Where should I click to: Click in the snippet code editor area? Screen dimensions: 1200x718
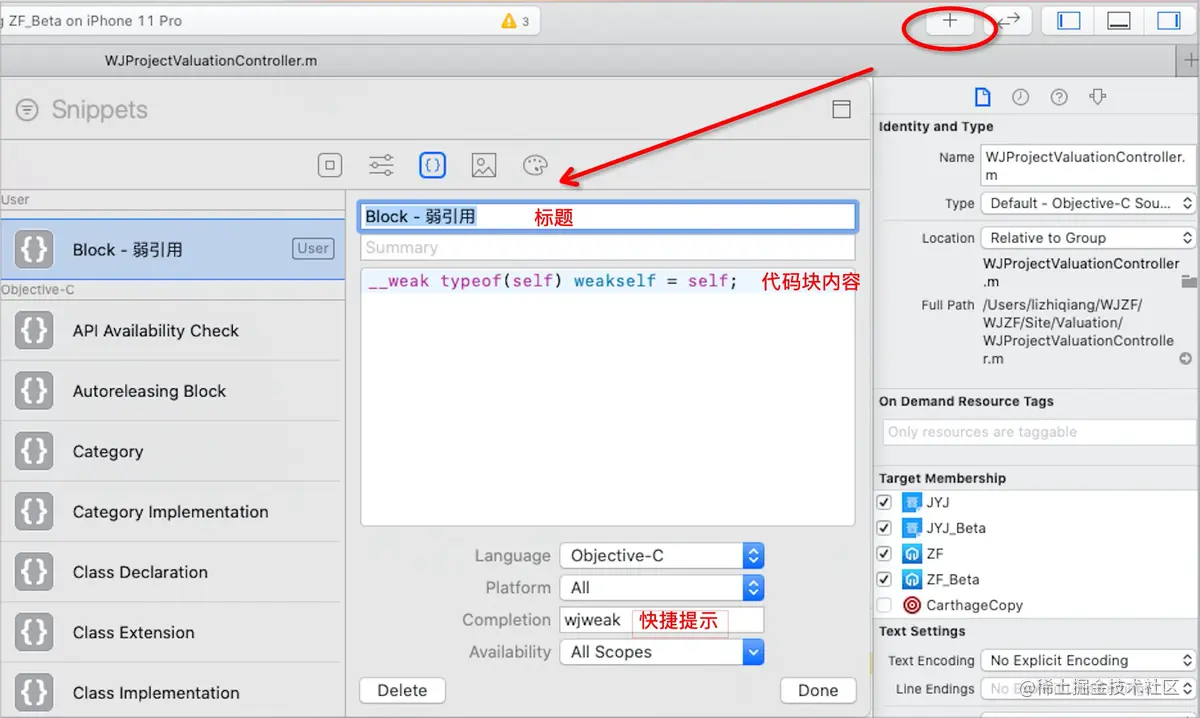coord(607,396)
